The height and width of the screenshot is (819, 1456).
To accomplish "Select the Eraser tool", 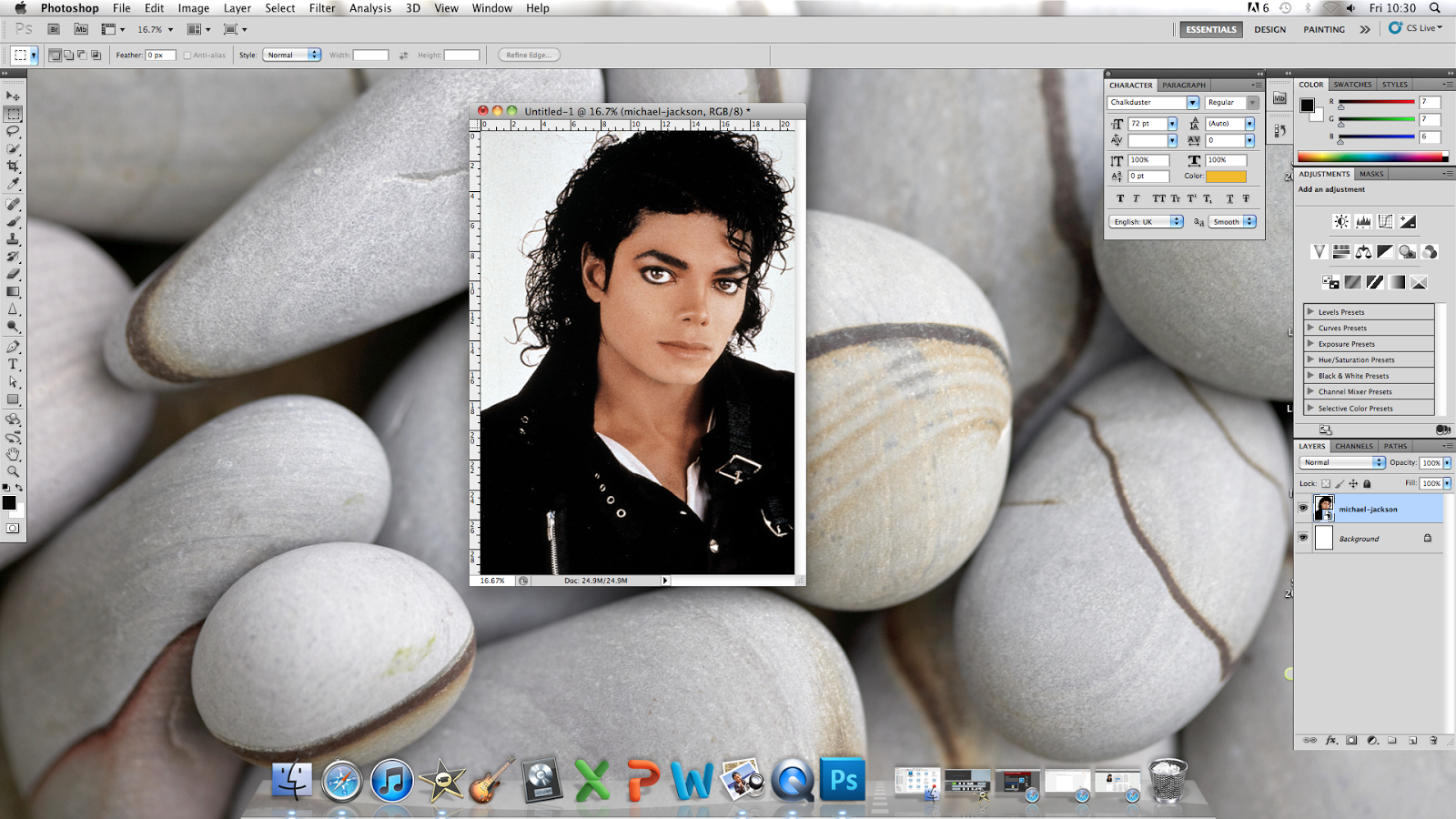I will tap(13, 274).
